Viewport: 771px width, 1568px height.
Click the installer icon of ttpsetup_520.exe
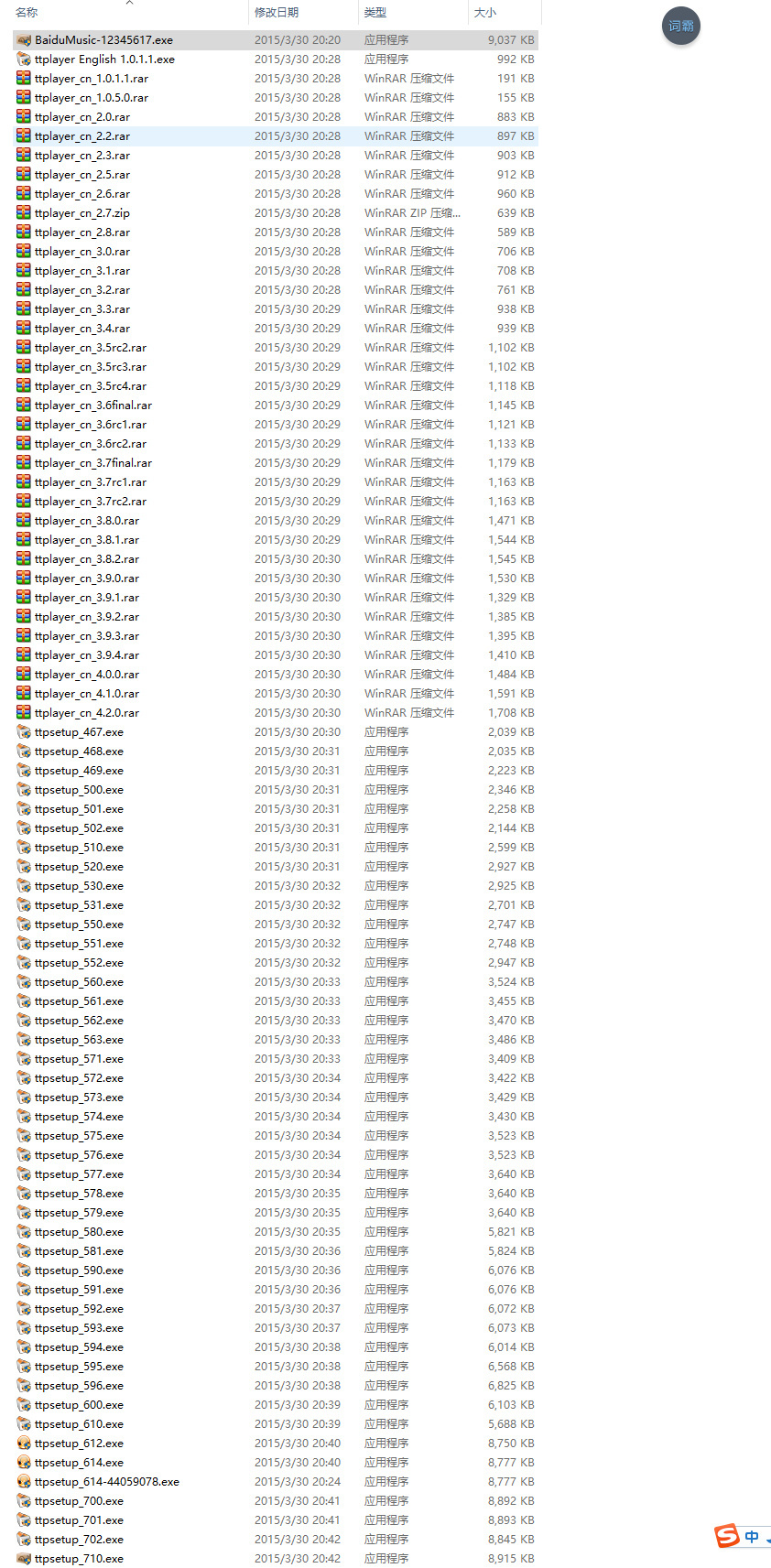pos(24,867)
